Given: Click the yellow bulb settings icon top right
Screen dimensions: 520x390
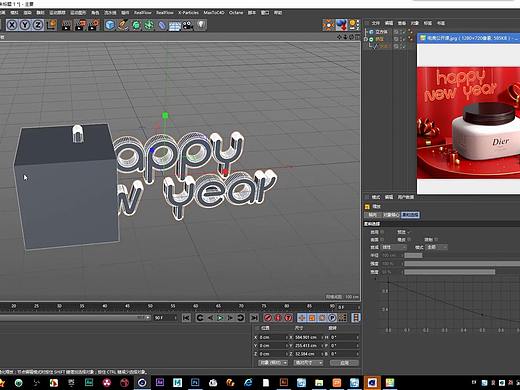Looking at the screenshot, I should point(354,25).
